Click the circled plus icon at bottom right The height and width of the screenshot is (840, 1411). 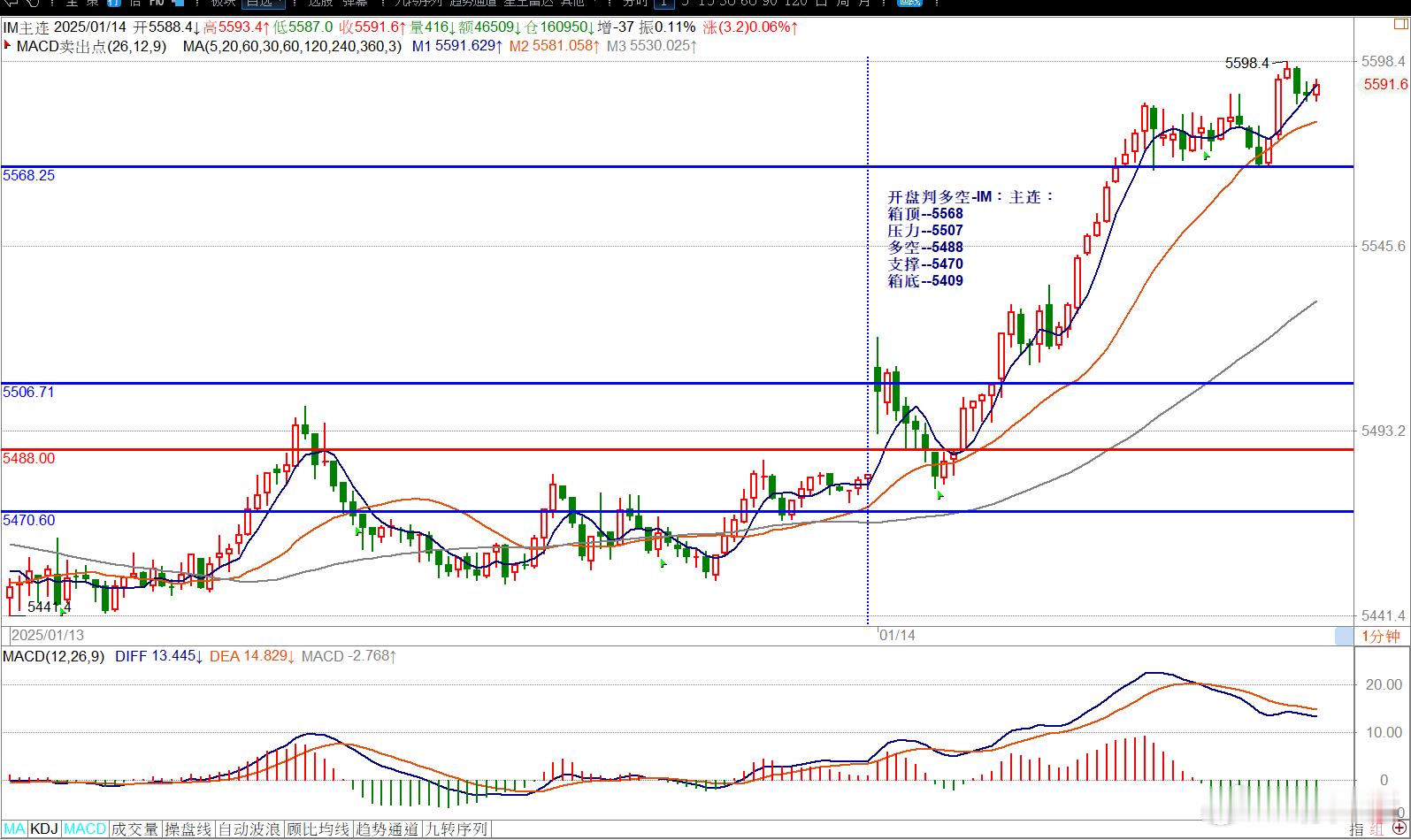[1398, 829]
